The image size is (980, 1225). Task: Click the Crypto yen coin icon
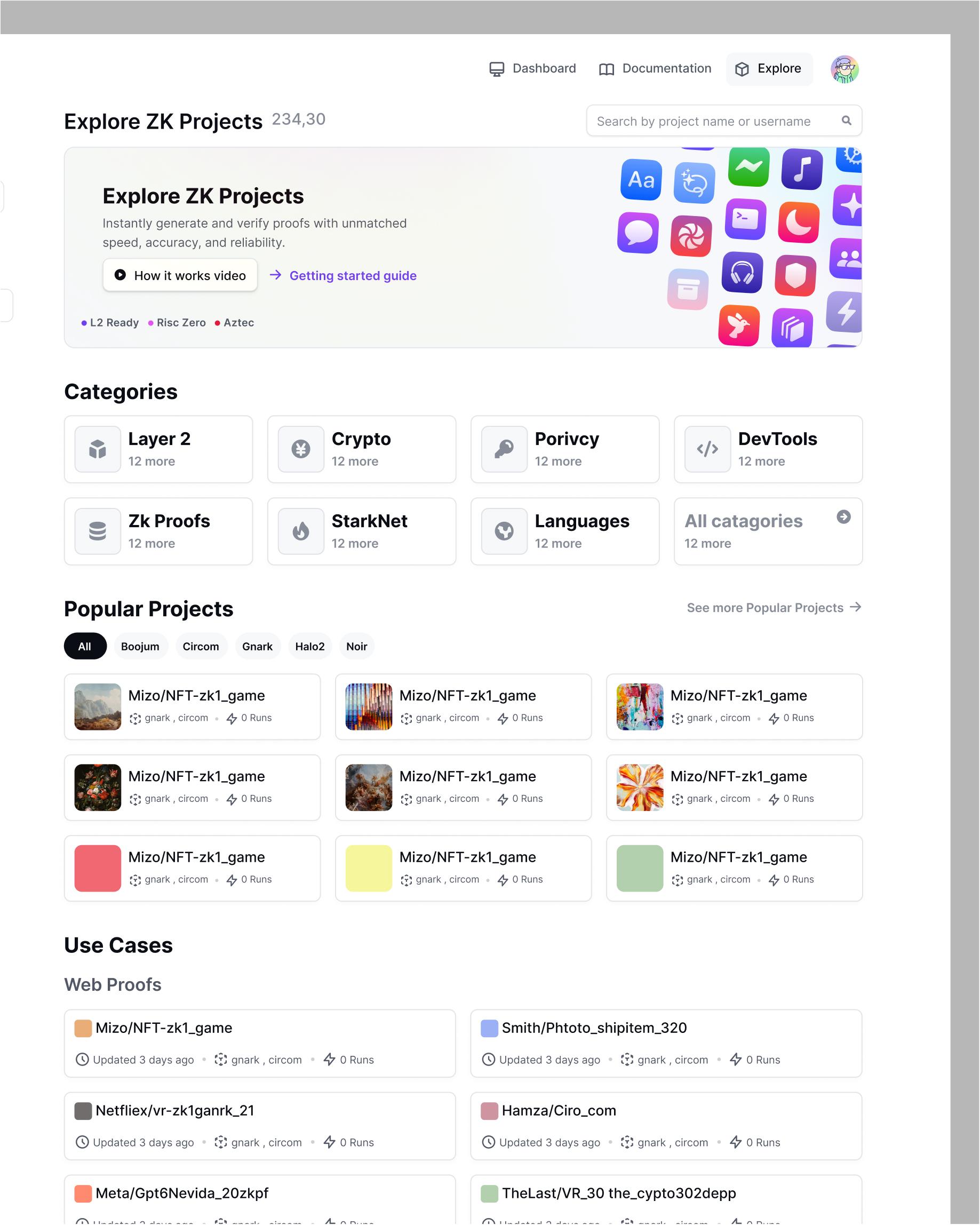tap(301, 449)
